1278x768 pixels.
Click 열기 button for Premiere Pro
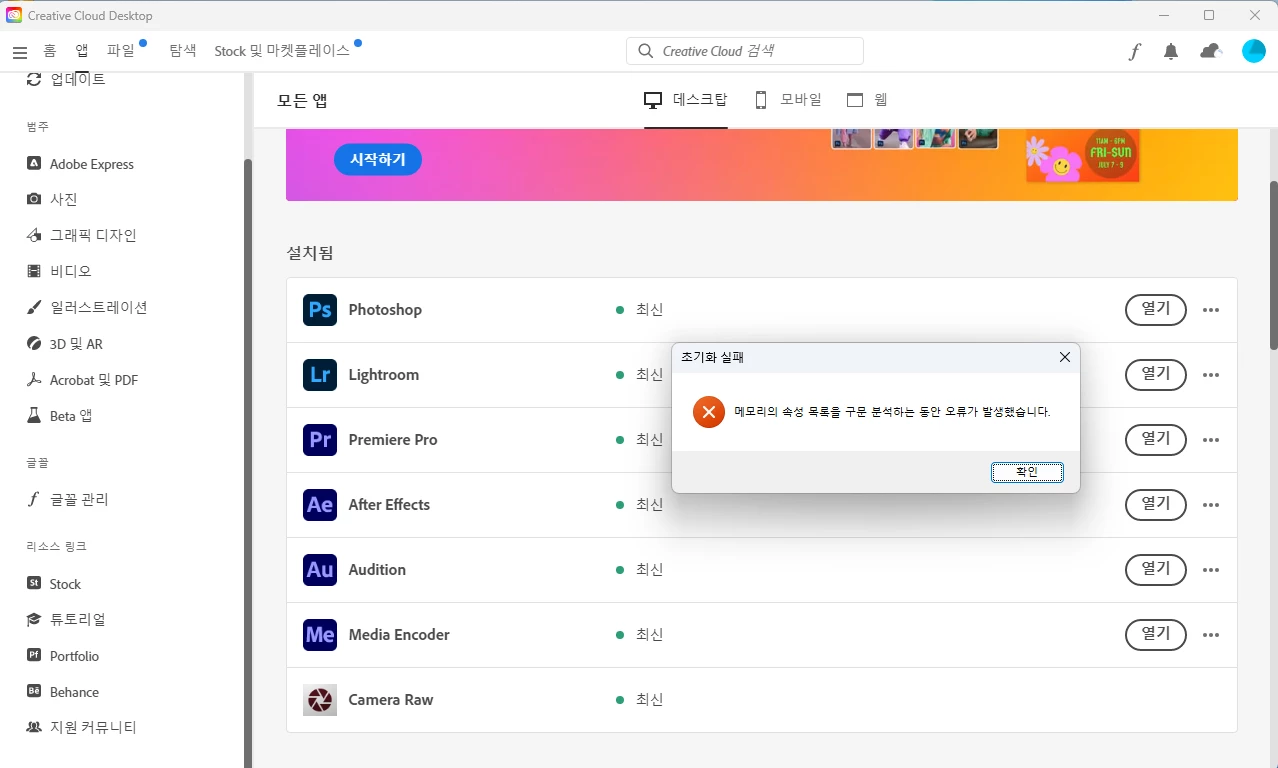coord(1156,440)
